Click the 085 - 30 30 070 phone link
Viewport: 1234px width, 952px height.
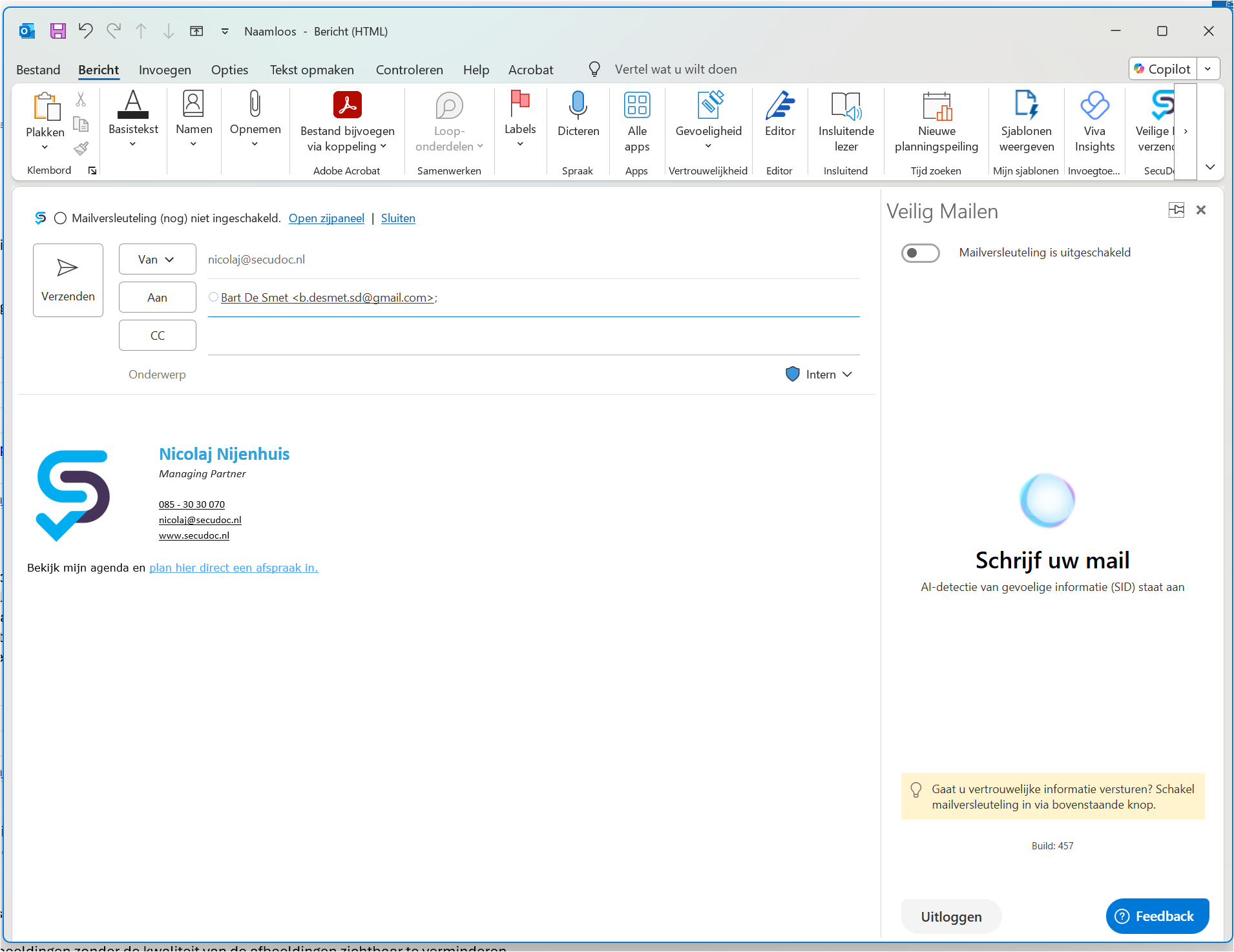tap(192, 504)
